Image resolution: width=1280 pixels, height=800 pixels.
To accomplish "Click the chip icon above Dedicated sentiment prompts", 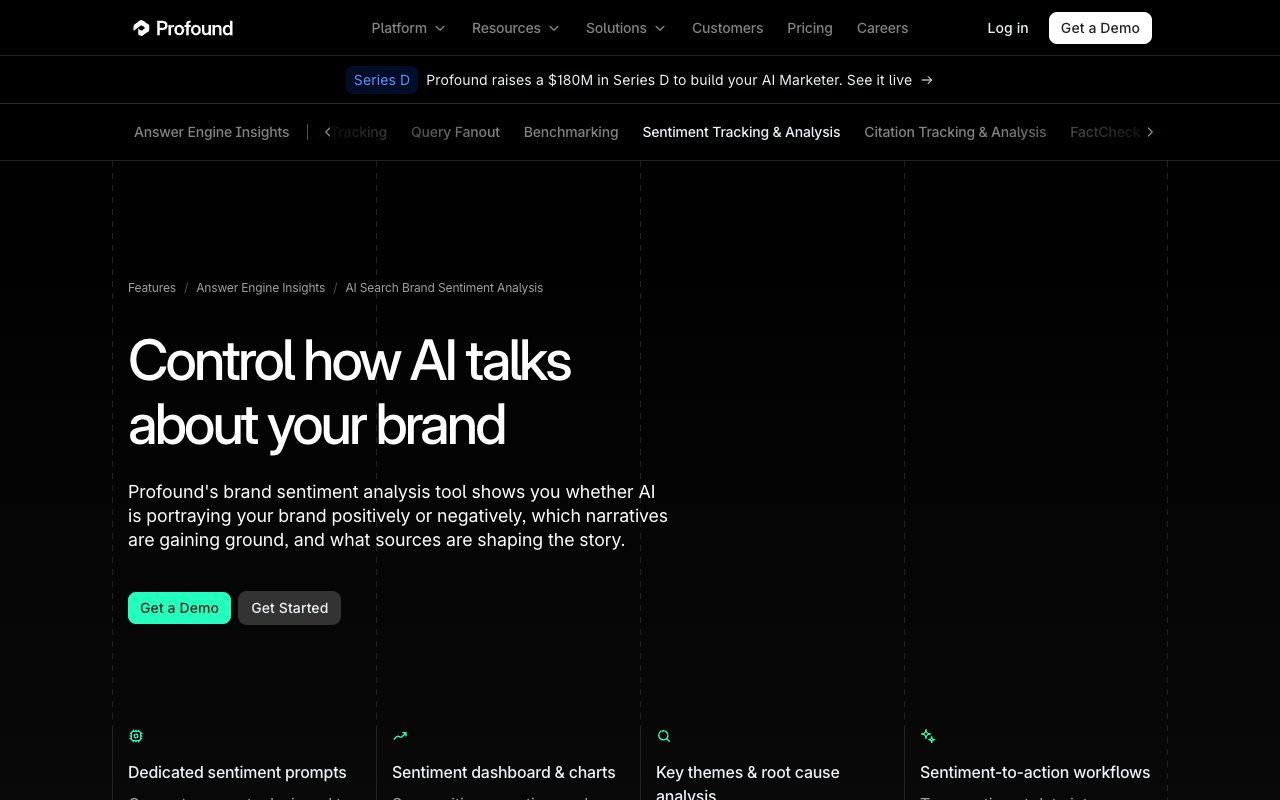I will 136,736.
